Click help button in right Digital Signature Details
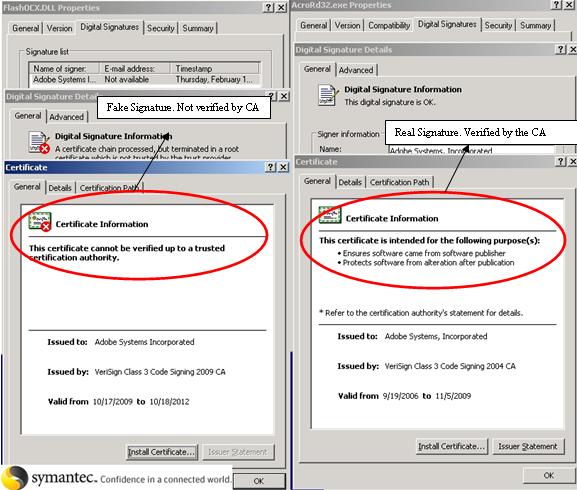The width and height of the screenshot is (577, 490). coord(560,49)
